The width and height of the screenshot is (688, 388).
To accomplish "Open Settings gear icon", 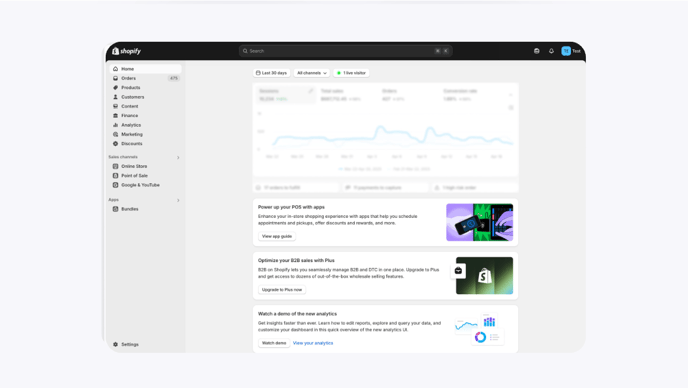I will tap(115, 345).
